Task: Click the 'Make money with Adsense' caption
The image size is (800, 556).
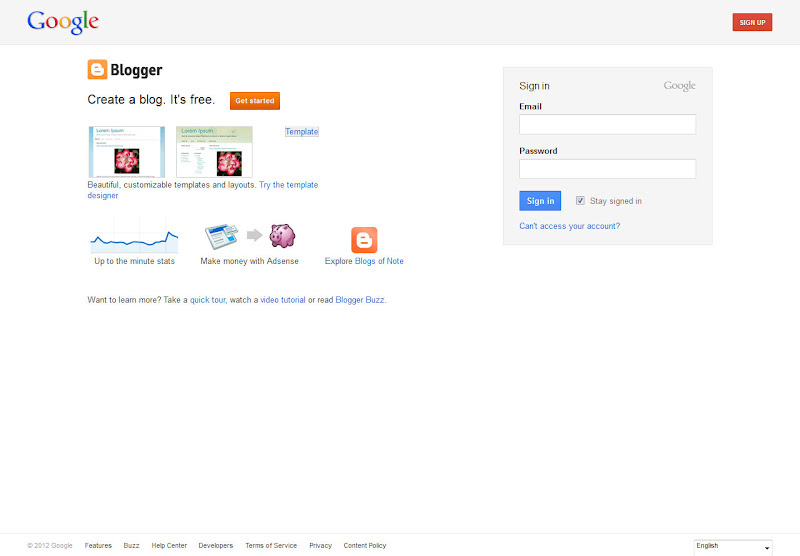Action: 249,261
